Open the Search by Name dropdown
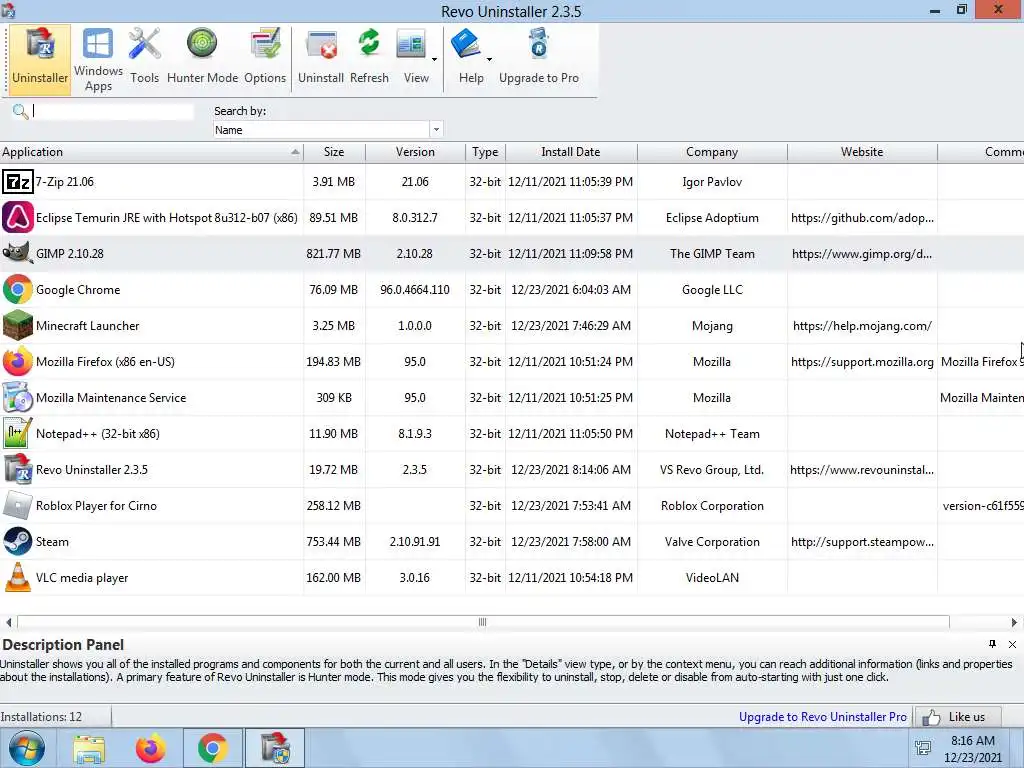The height and width of the screenshot is (768, 1024). (436, 129)
